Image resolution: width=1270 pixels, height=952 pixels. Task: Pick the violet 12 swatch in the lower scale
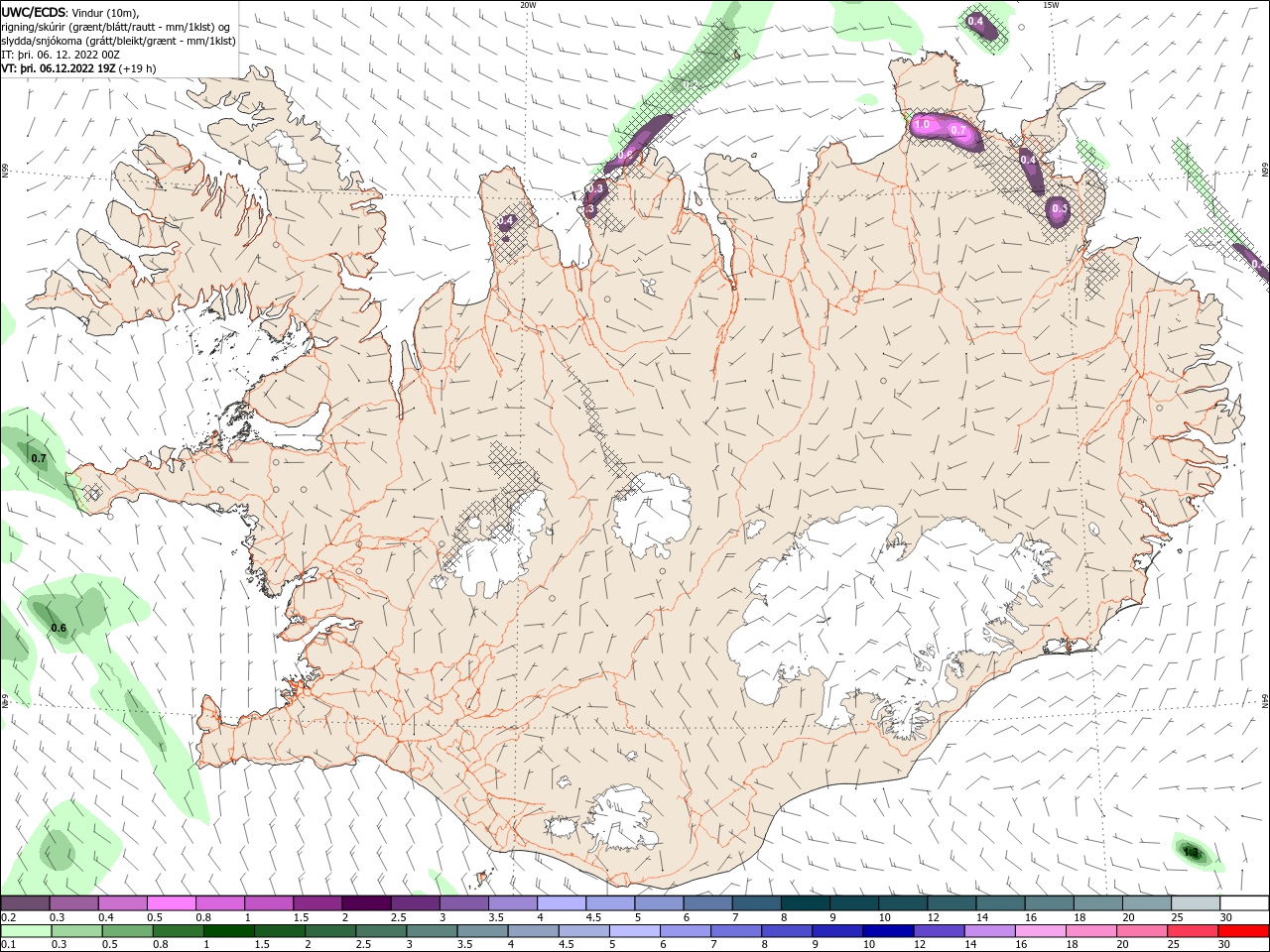(941, 931)
